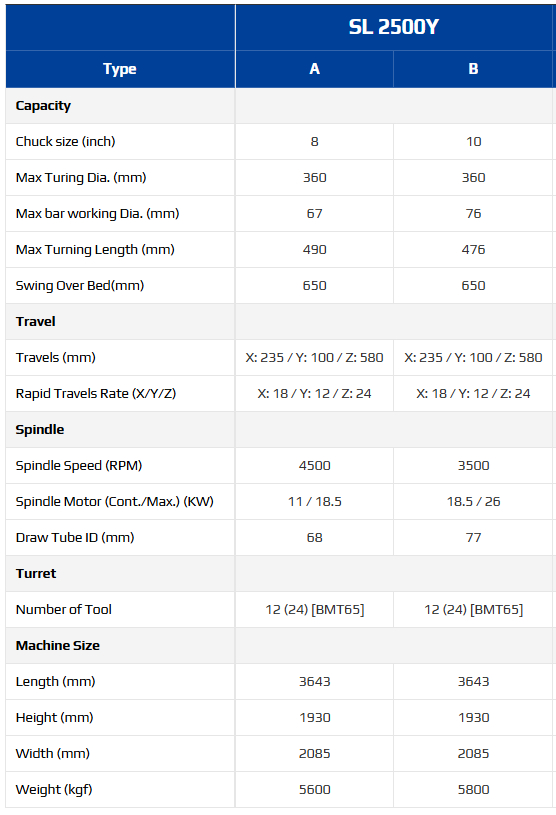Click the Weight value 5800

pyautogui.click(x=473, y=790)
